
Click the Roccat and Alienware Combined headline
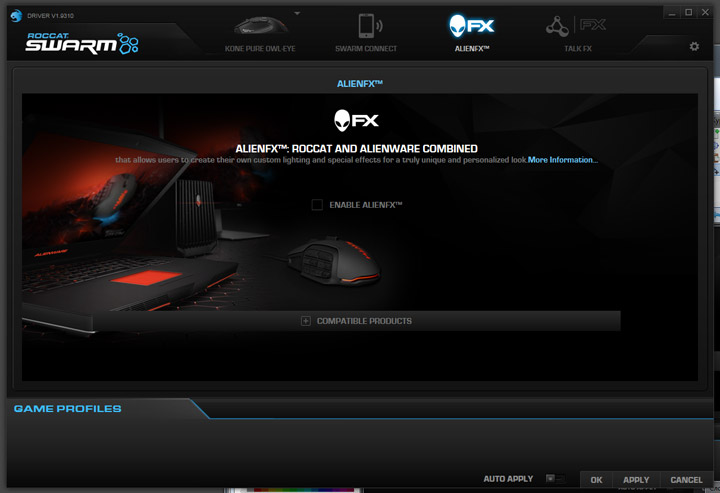(356, 149)
